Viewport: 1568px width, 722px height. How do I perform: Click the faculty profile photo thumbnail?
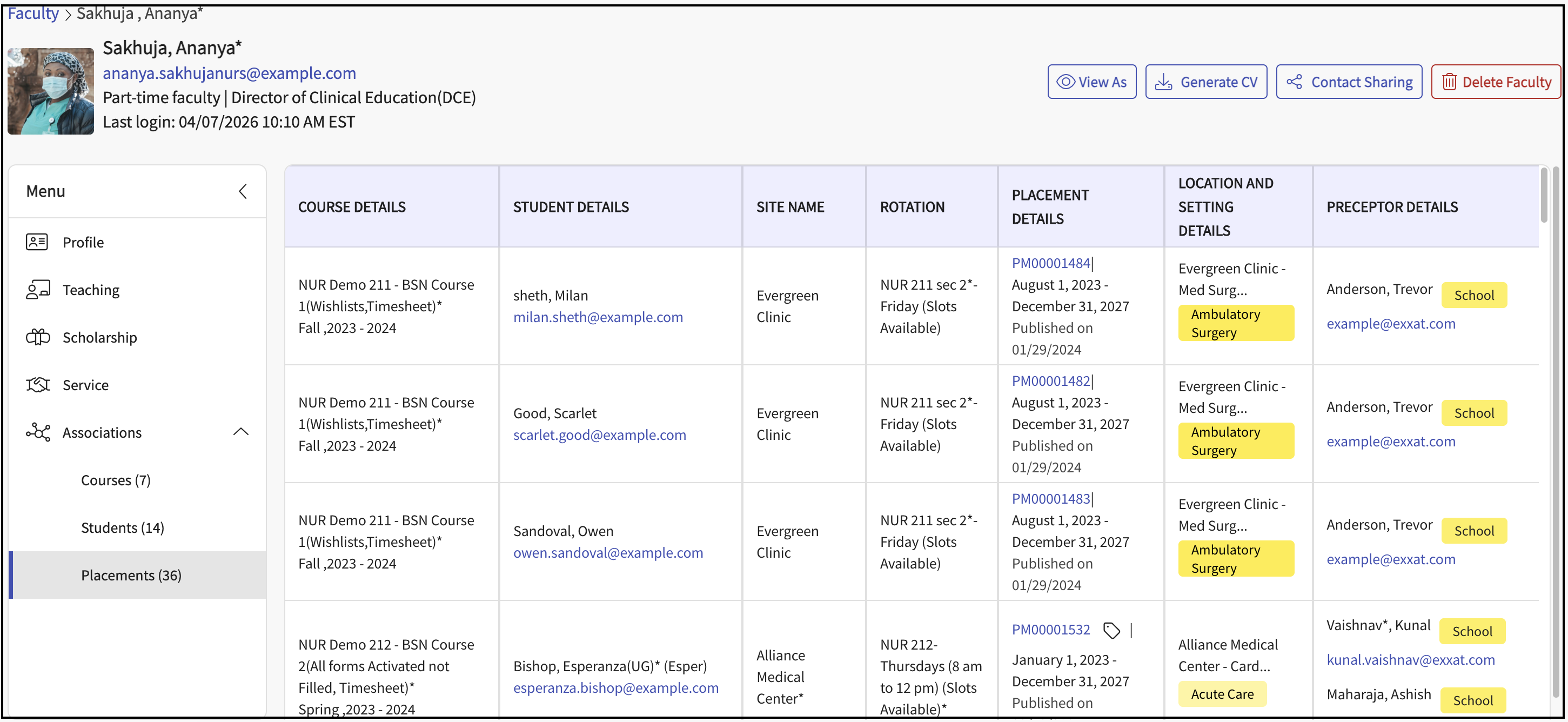click(51, 91)
